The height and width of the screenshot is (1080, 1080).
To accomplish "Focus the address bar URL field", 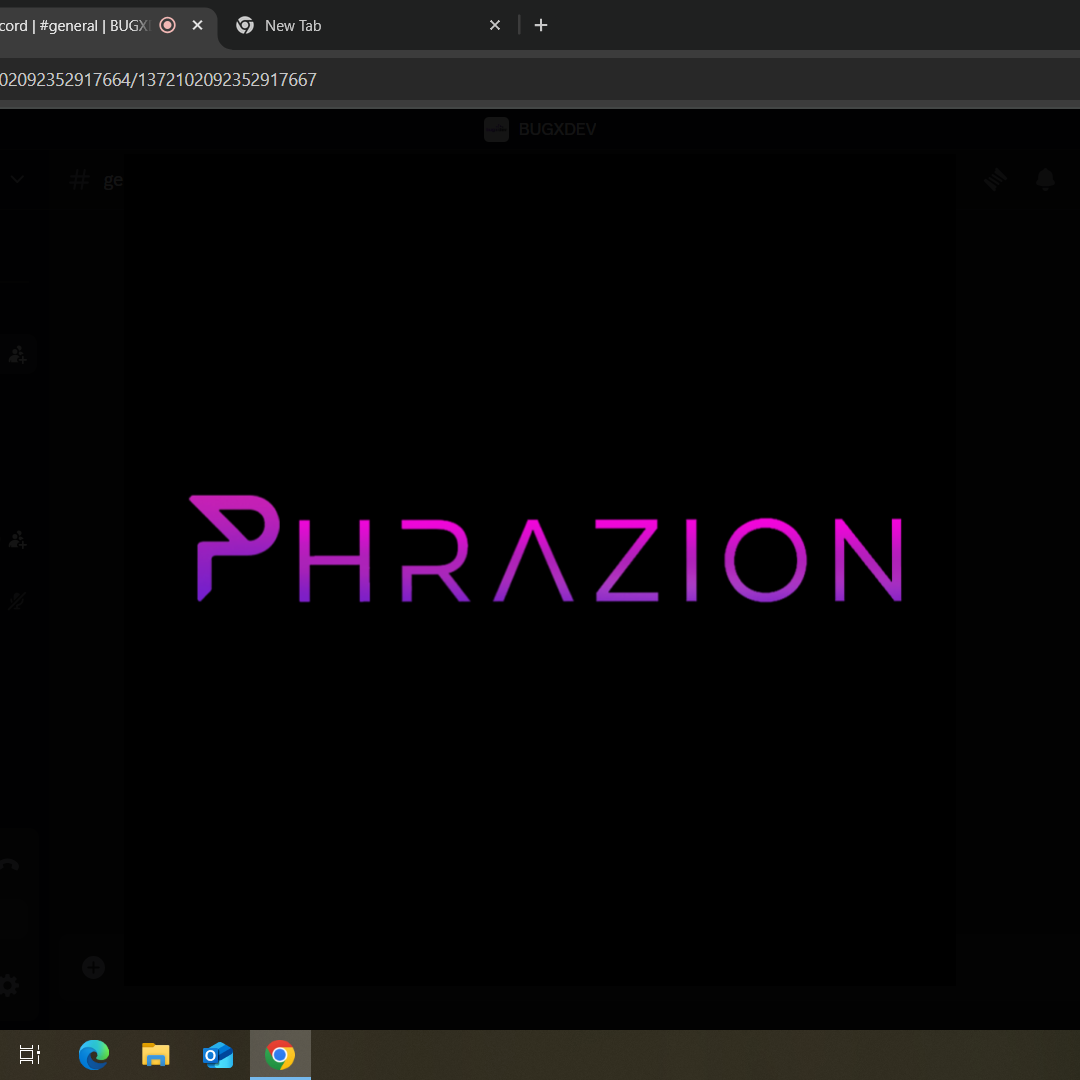I will coord(540,80).
